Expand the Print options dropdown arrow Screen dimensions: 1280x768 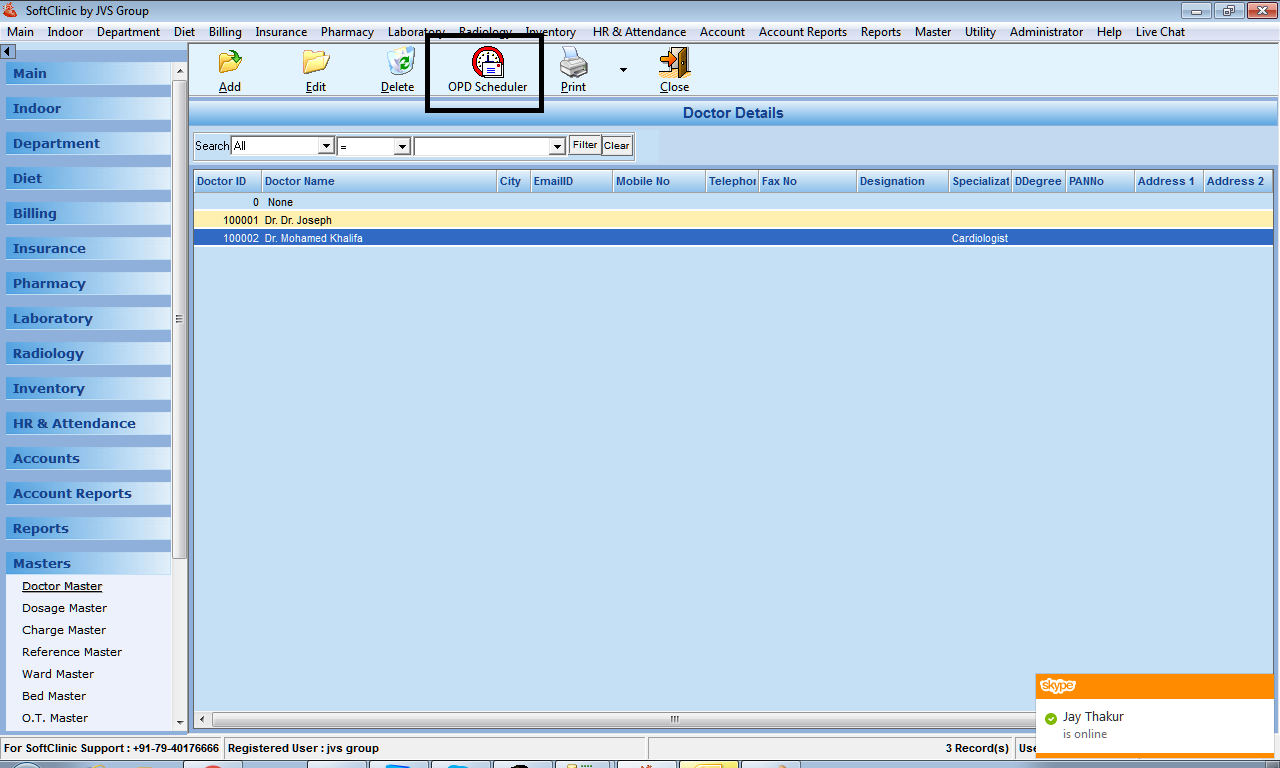(x=623, y=70)
